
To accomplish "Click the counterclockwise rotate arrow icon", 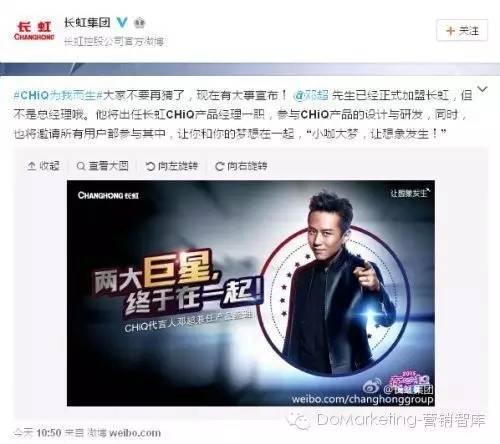I will pyautogui.click(x=150, y=166).
